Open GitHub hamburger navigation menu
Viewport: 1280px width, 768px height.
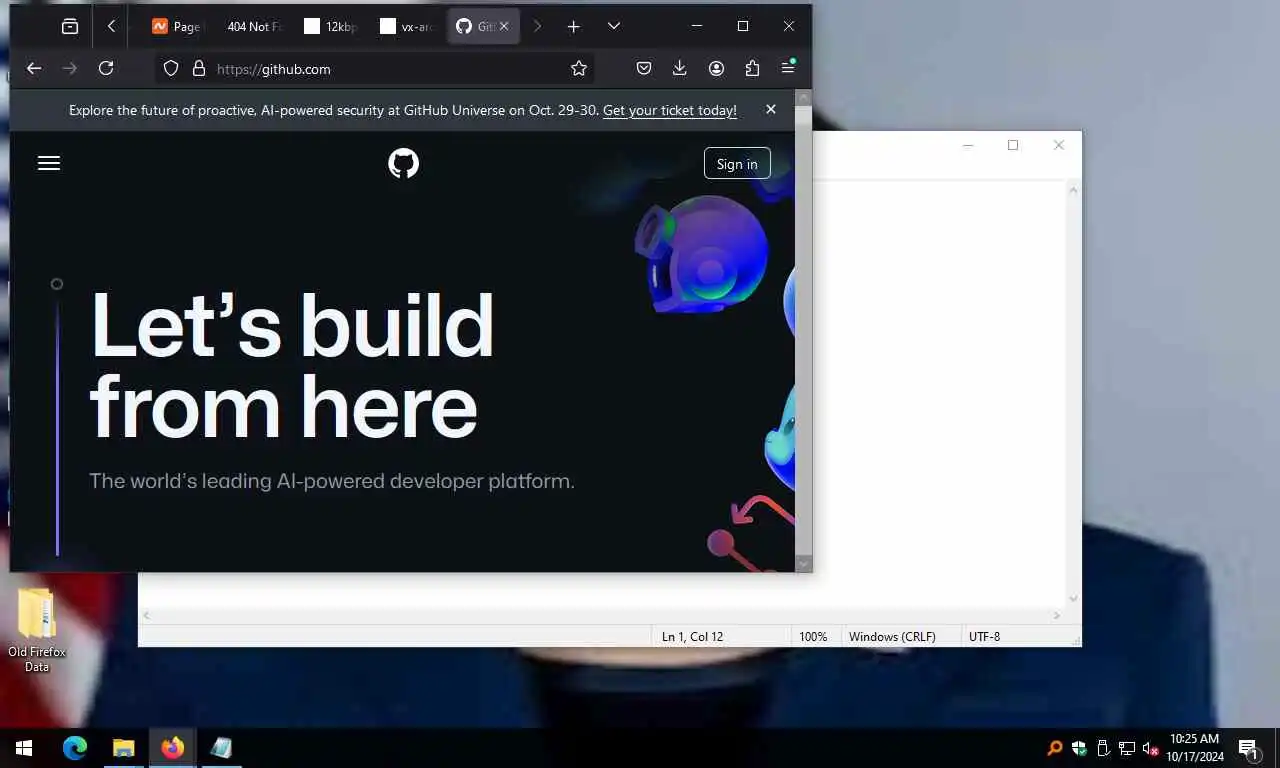coord(49,163)
